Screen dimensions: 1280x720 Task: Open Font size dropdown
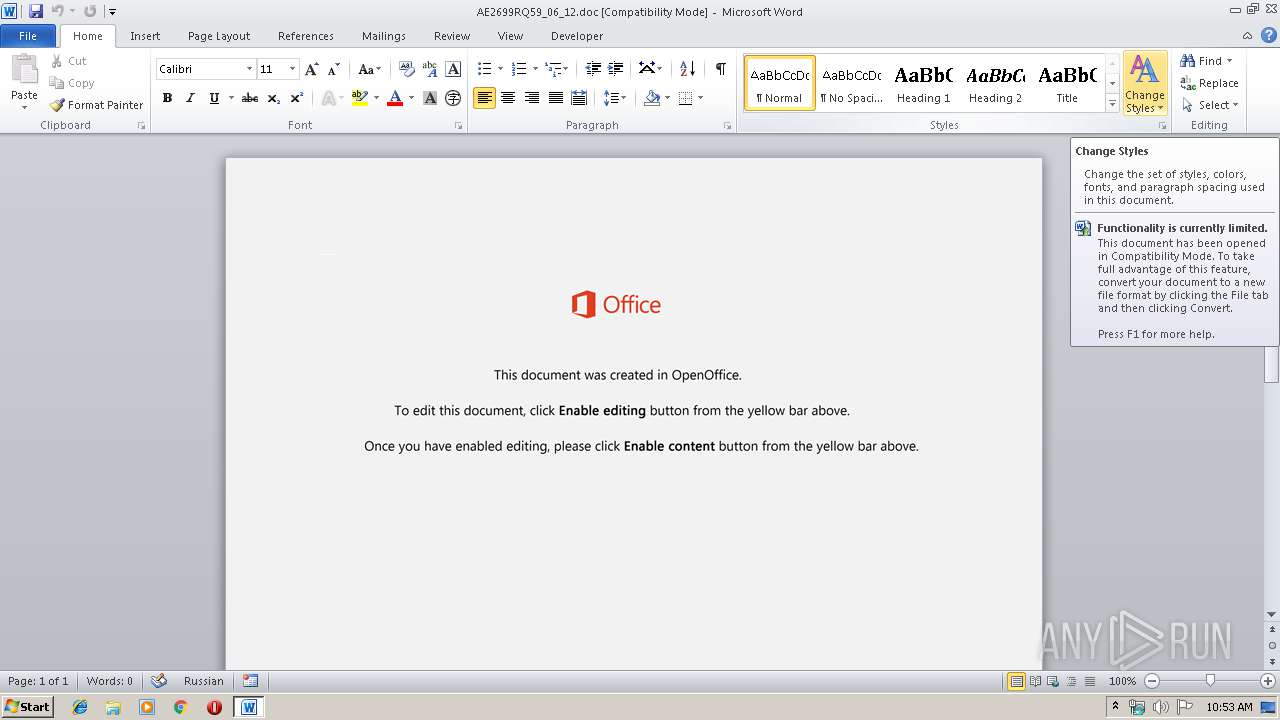(x=292, y=69)
